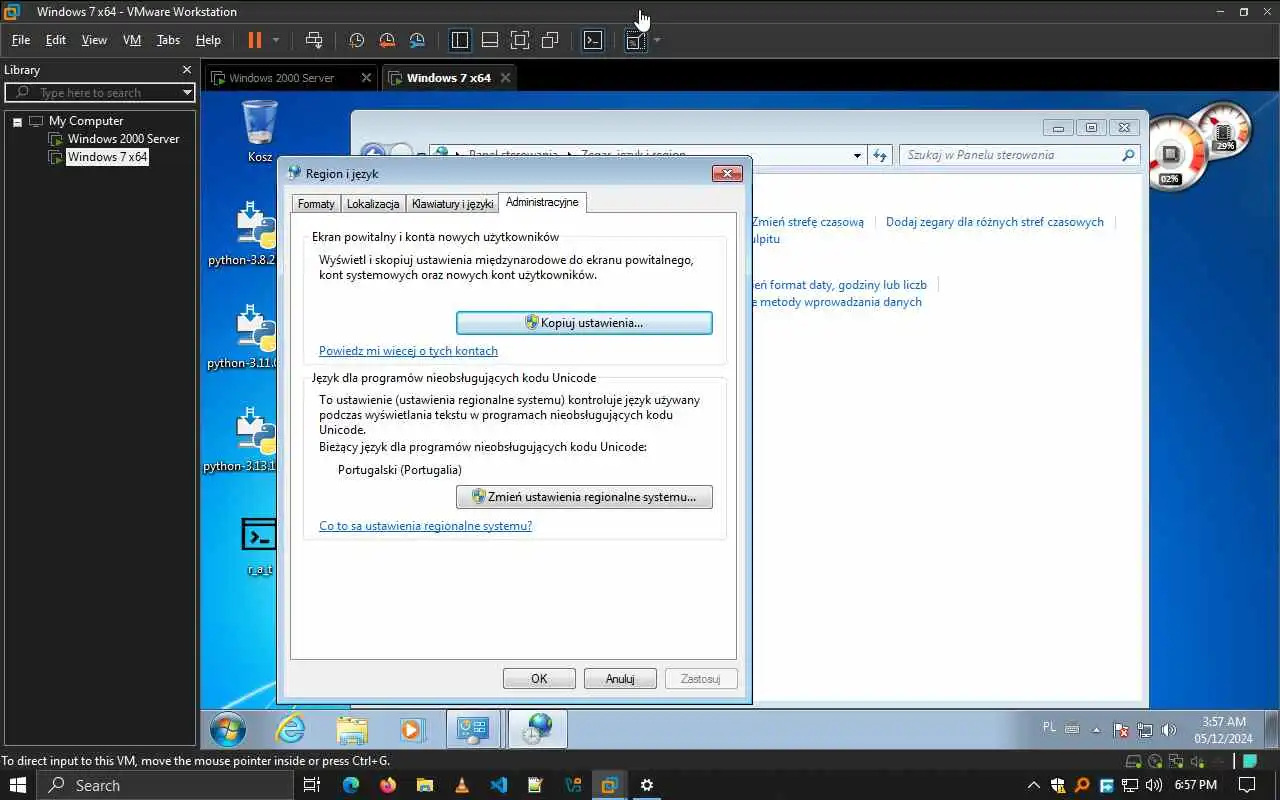Open the address bar dropdown in Control Panel

(x=857, y=155)
